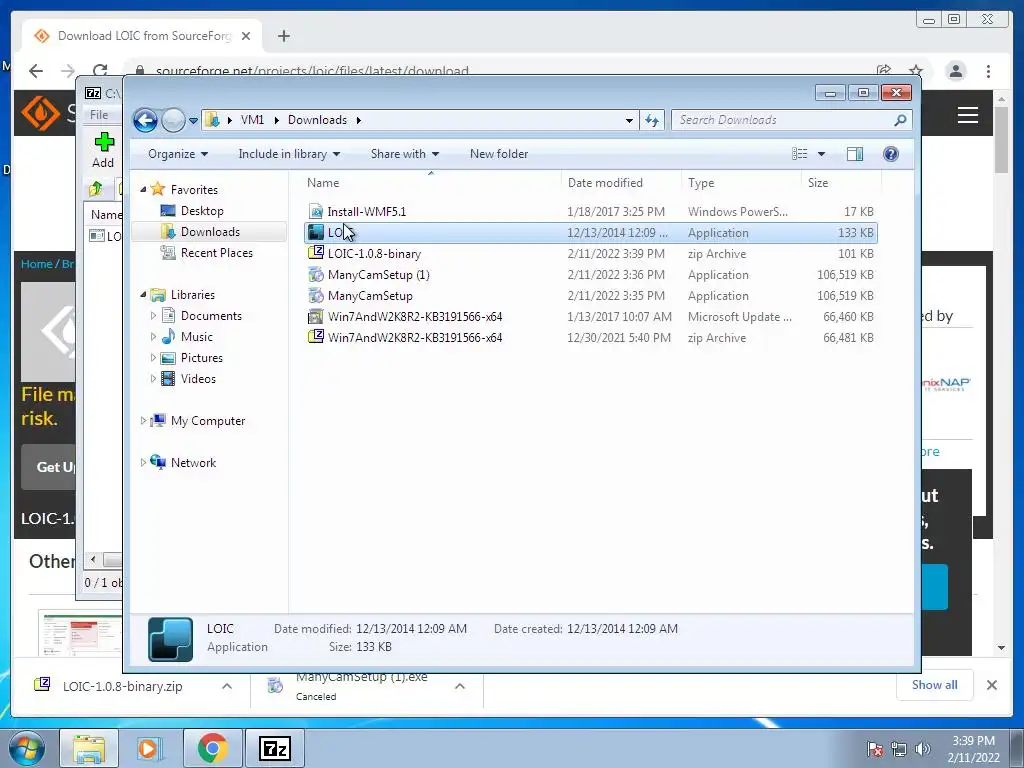Collapse the Libraries tree section
1024x768 pixels.
coord(143,295)
